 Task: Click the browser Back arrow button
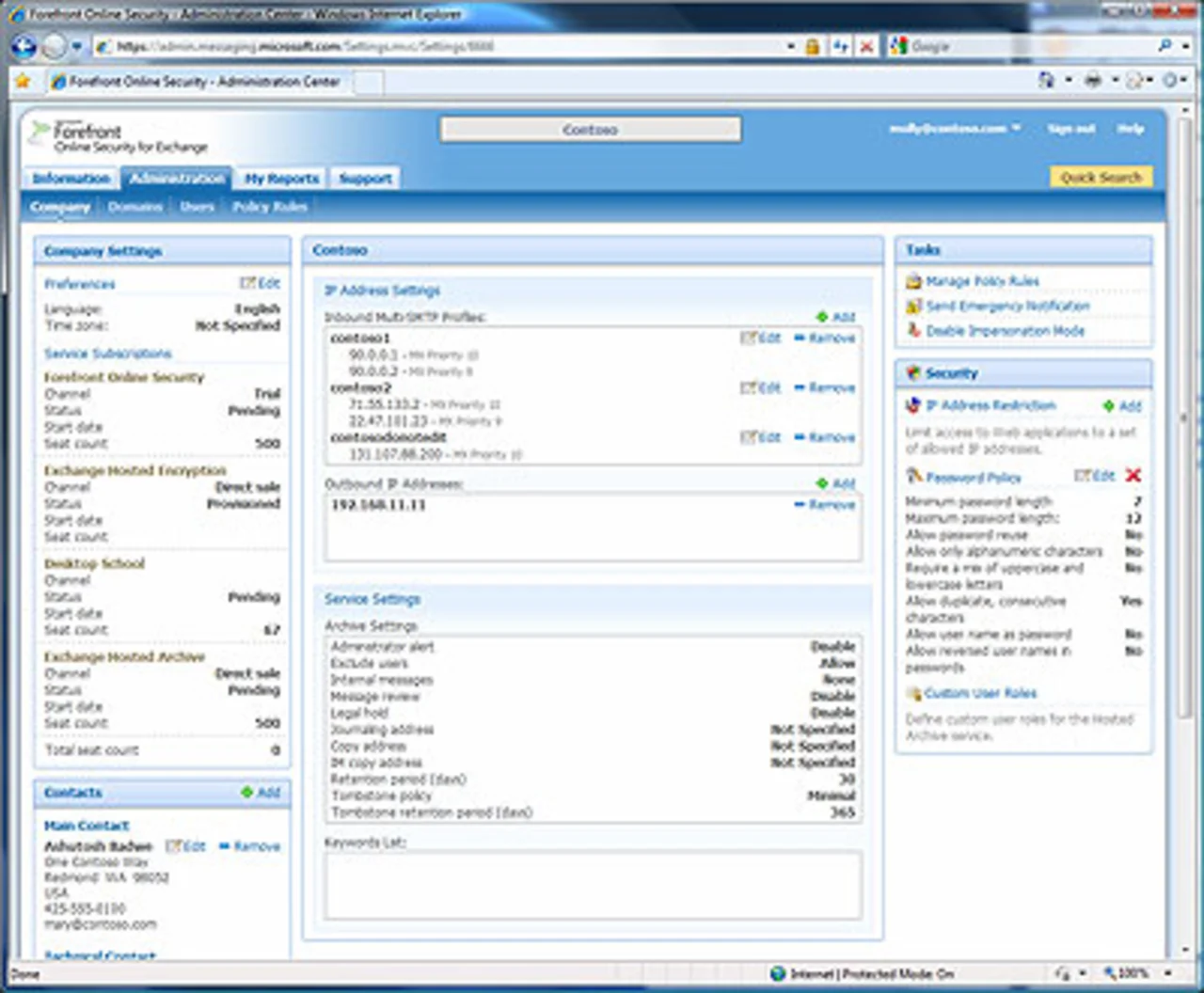(x=24, y=46)
